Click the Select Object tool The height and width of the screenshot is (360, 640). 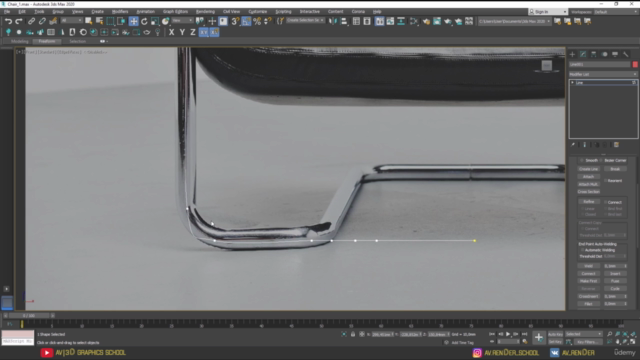point(89,21)
